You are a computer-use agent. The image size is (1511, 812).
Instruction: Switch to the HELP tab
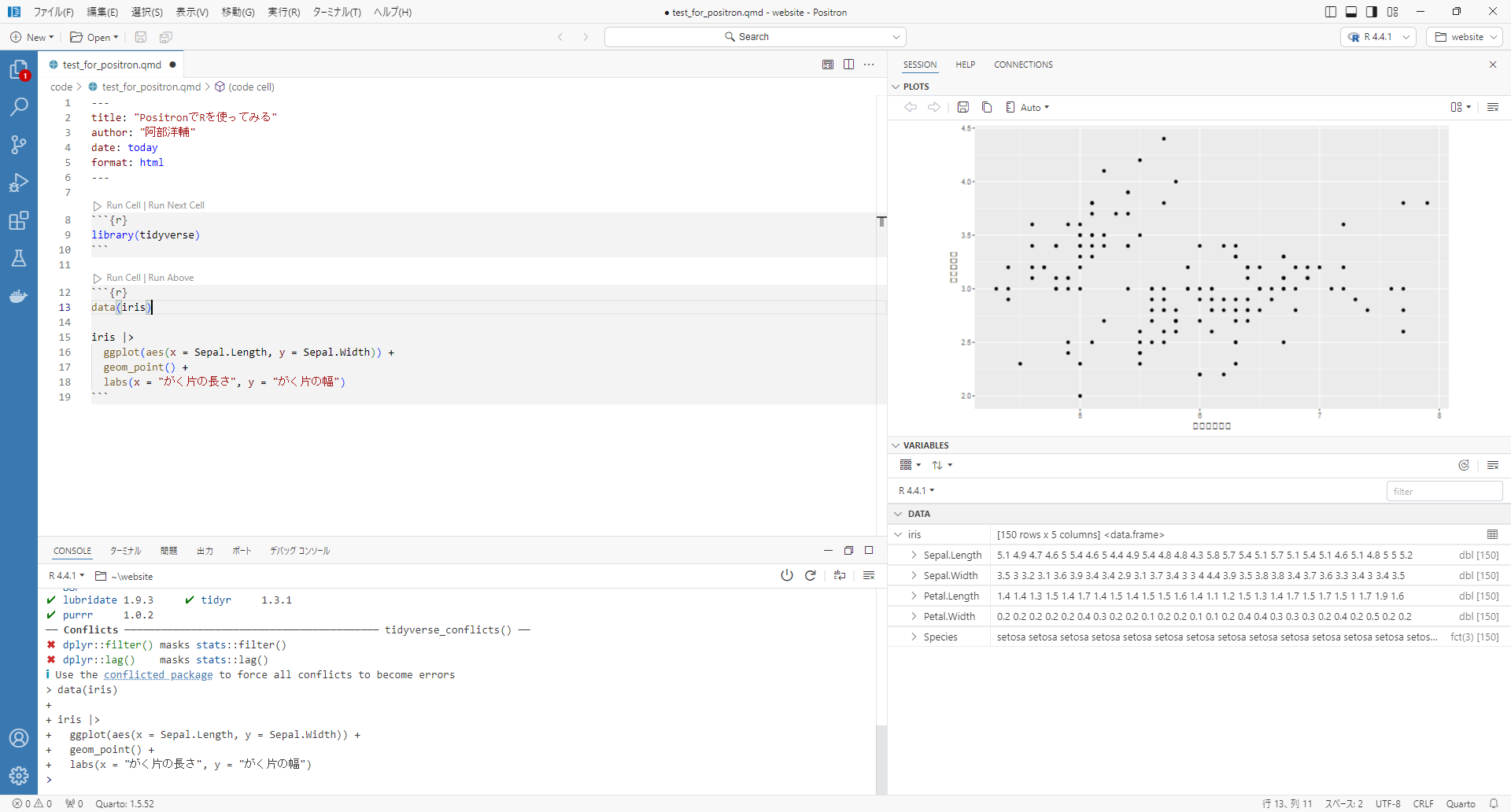(x=965, y=65)
